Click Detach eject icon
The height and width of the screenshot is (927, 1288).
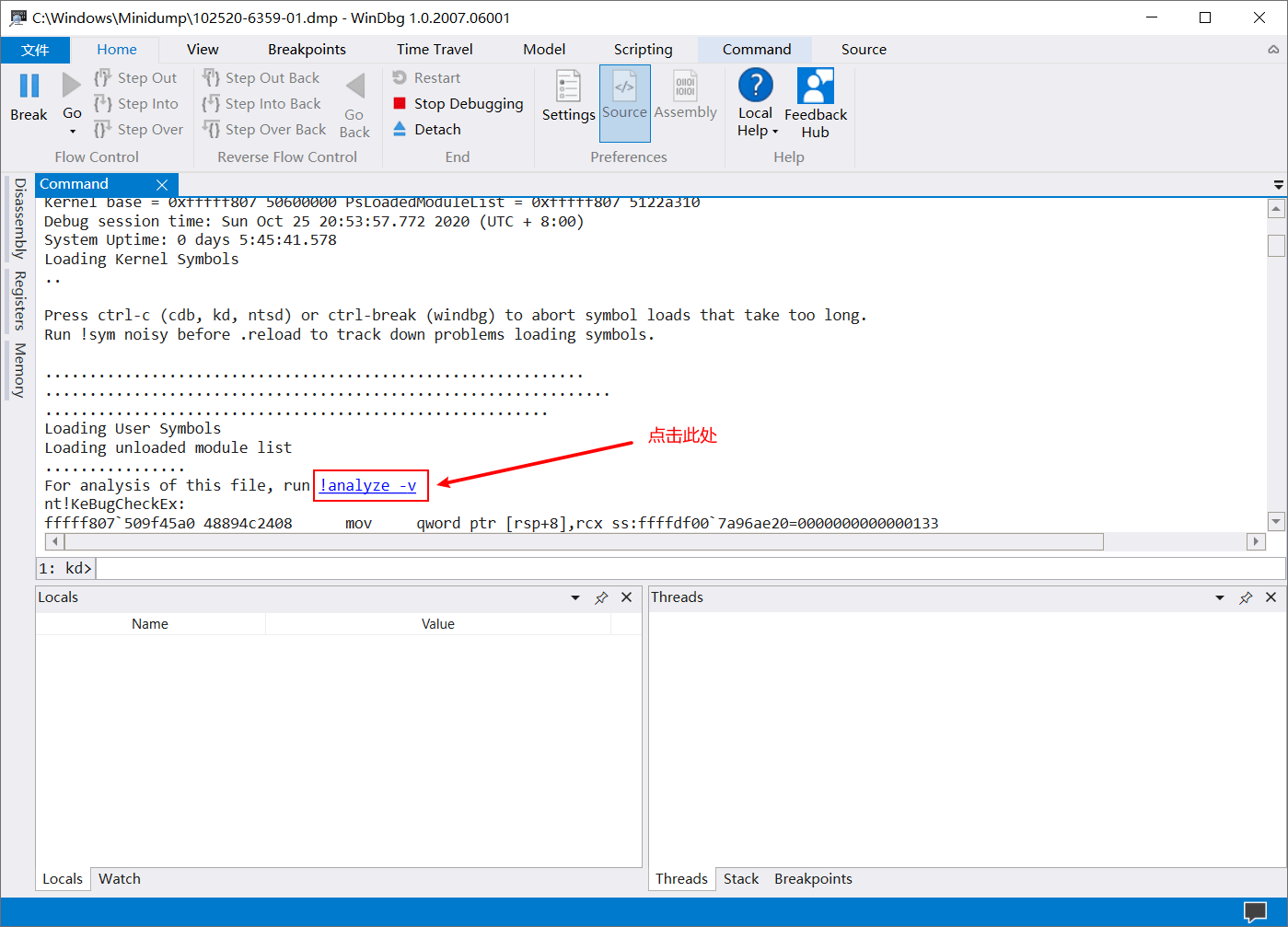[x=400, y=129]
